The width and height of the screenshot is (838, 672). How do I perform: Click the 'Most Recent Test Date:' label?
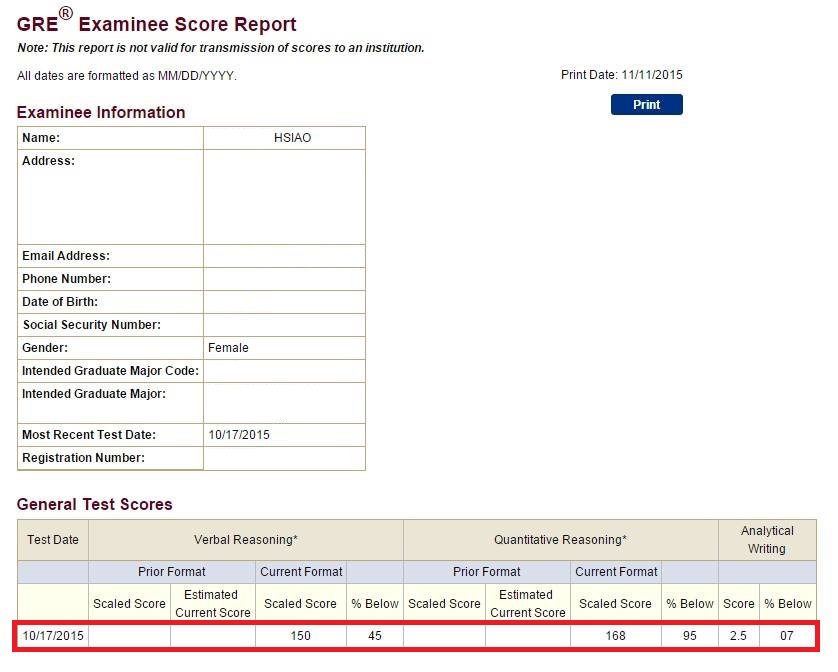pos(89,435)
